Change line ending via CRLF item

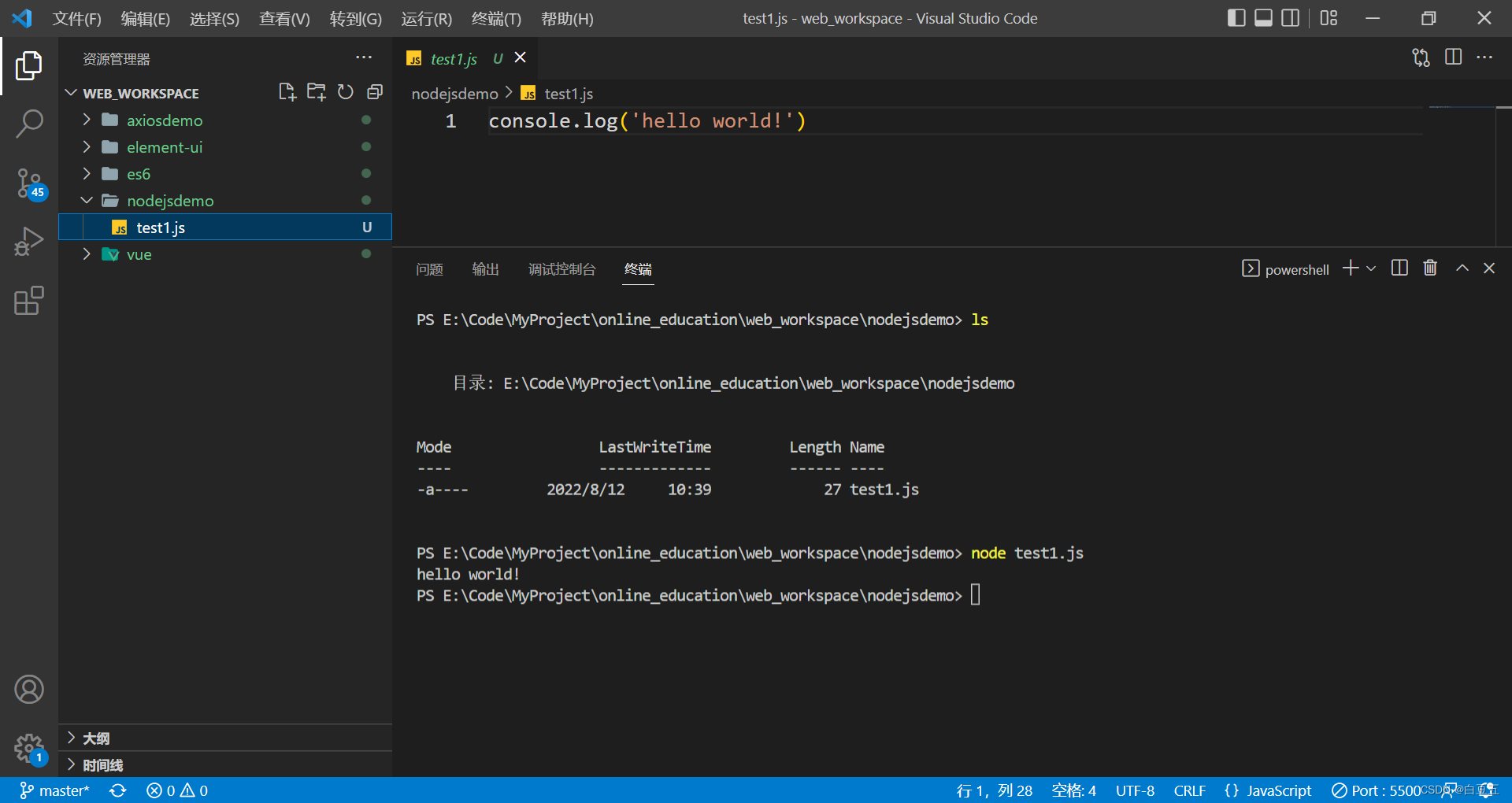click(x=1190, y=790)
